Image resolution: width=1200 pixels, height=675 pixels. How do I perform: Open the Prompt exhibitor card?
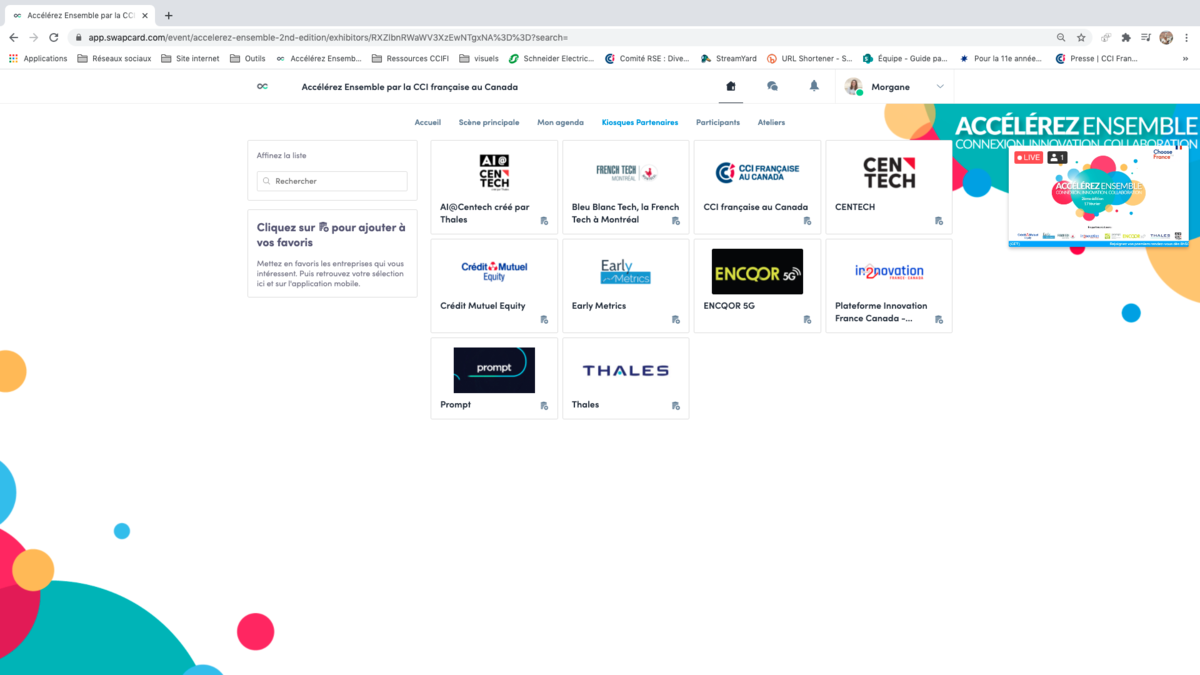pyautogui.click(x=494, y=378)
